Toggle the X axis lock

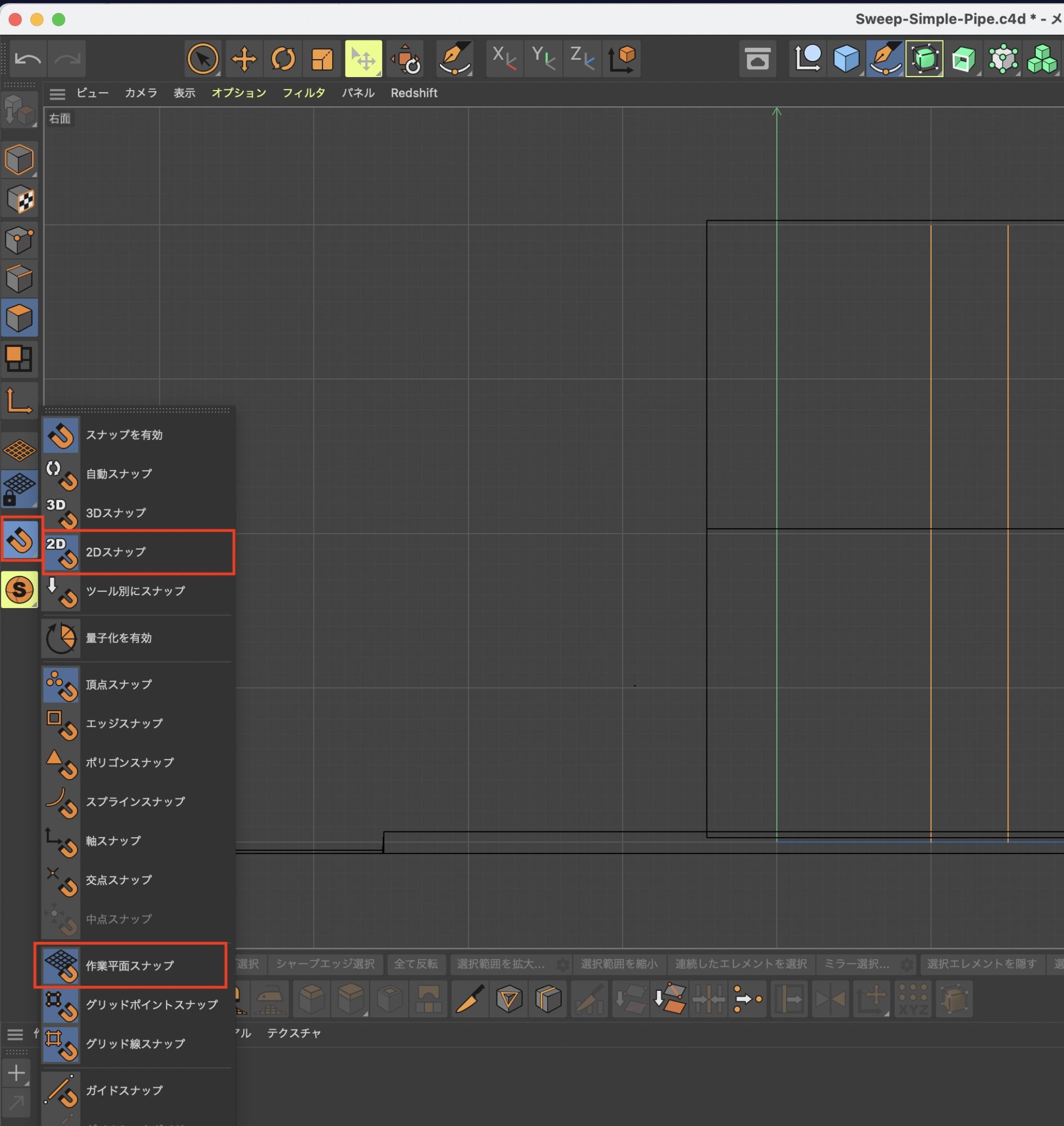point(504,59)
